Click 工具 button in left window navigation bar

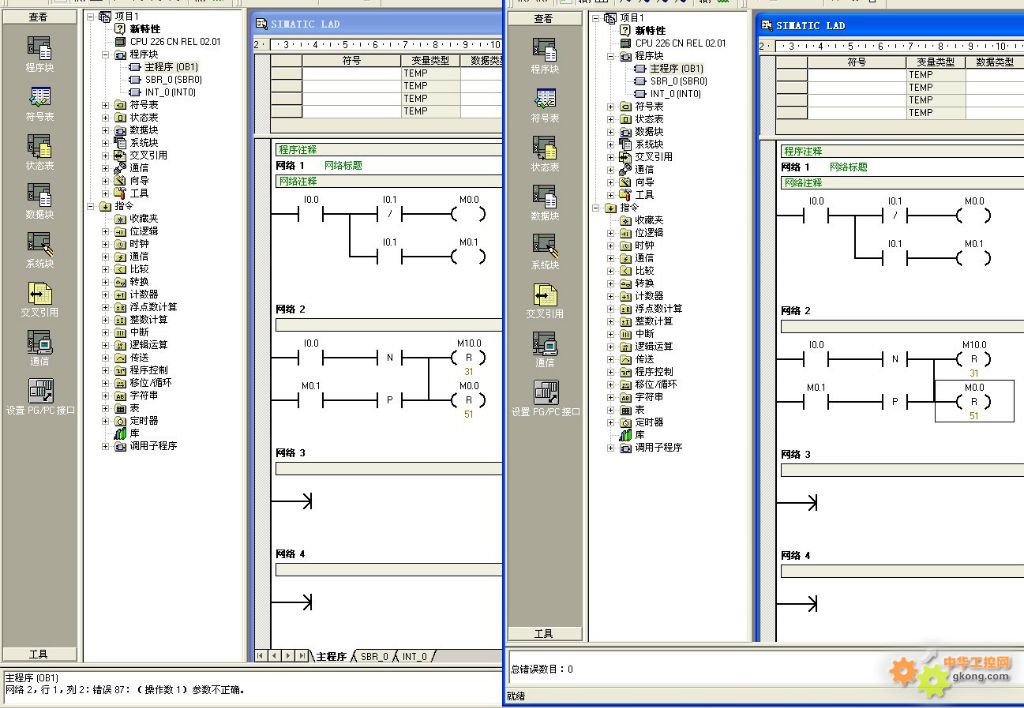(x=39, y=654)
